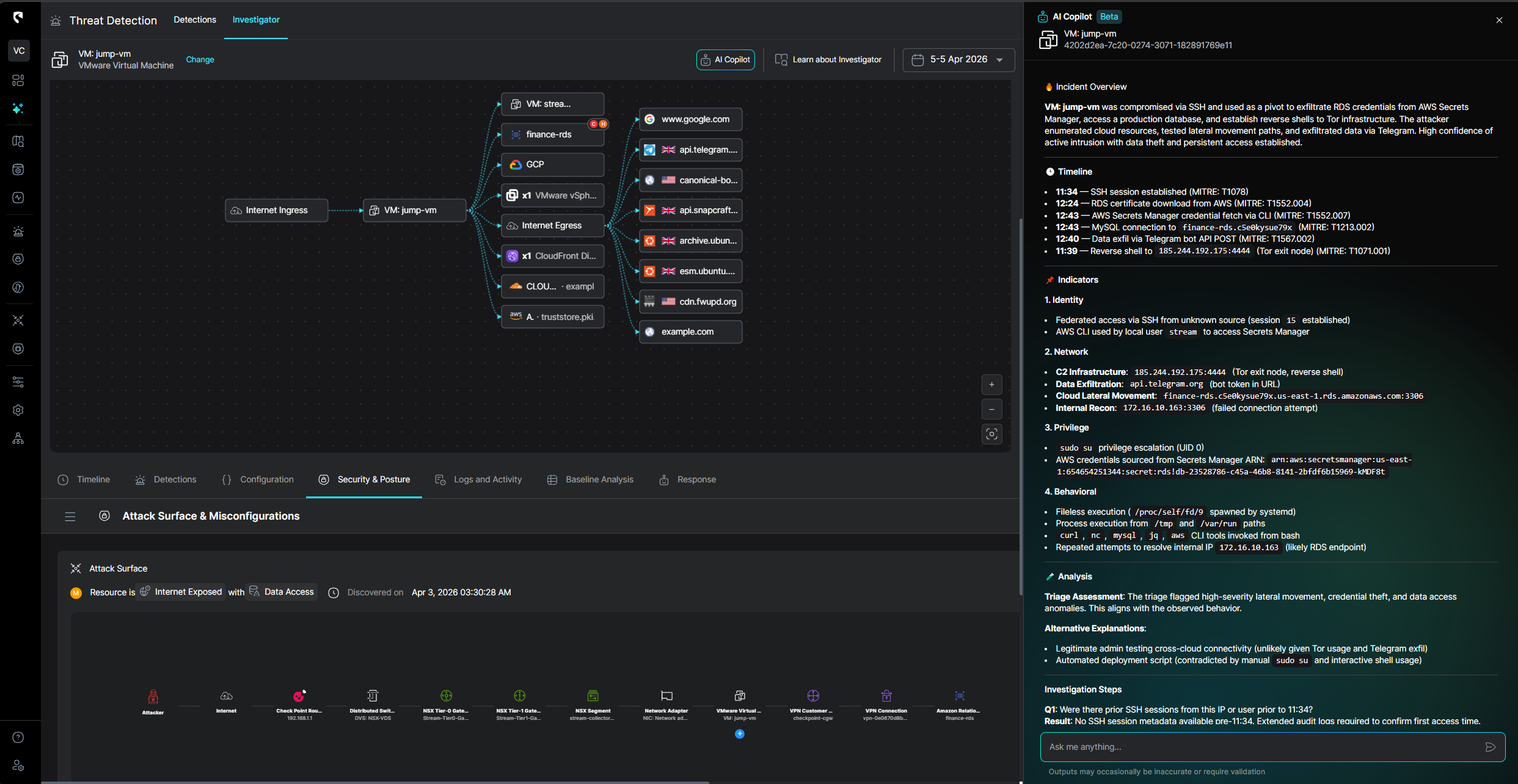
Task: Open the alarm/siren detection icon in the sidebar
Action: click(18, 231)
